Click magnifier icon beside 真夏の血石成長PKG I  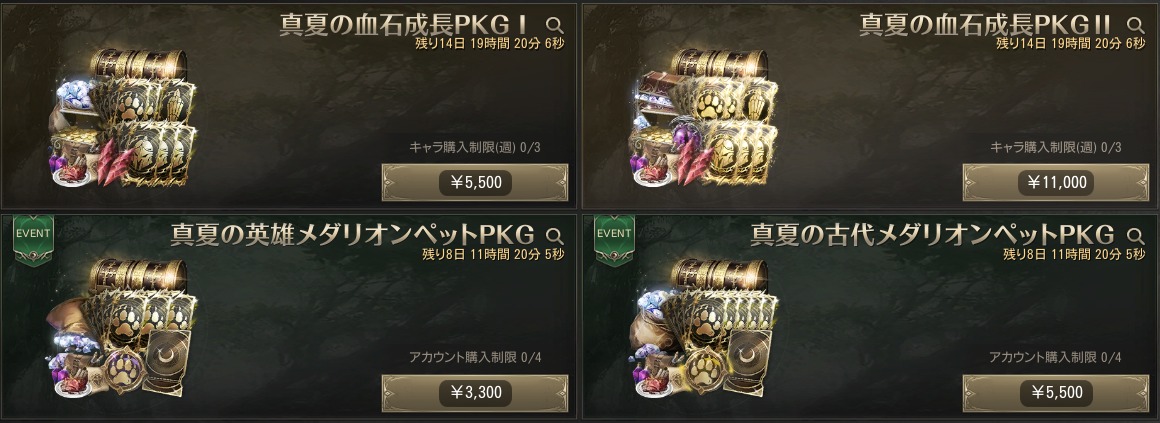pos(555,26)
